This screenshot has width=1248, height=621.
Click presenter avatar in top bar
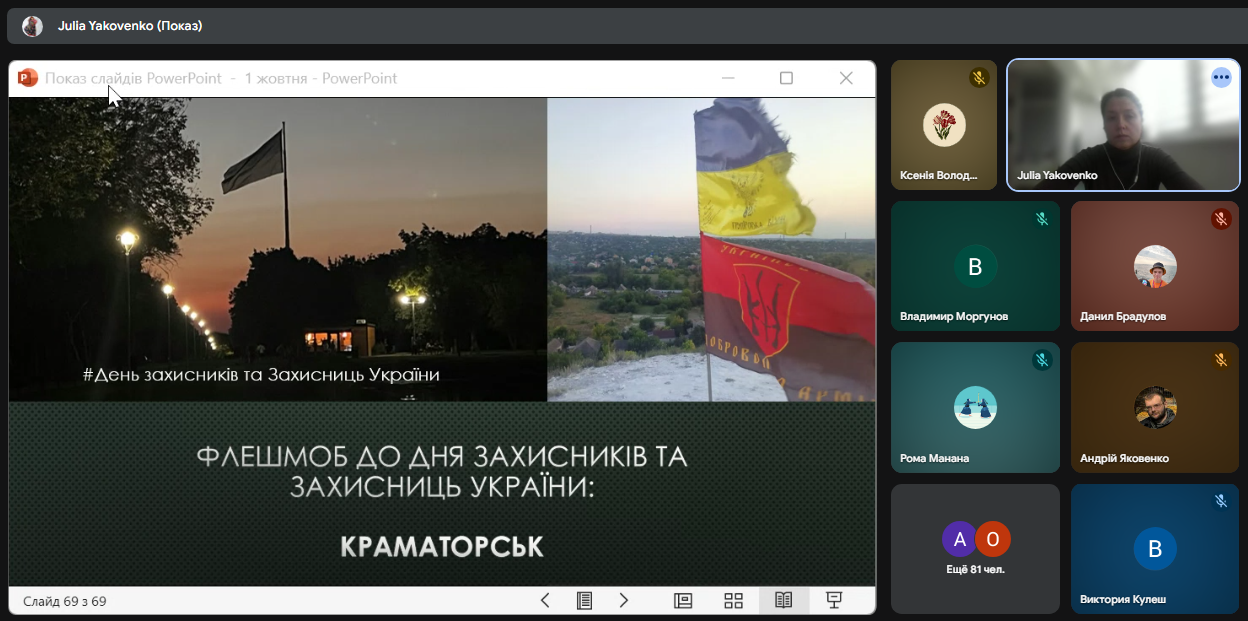pyautogui.click(x=33, y=26)
